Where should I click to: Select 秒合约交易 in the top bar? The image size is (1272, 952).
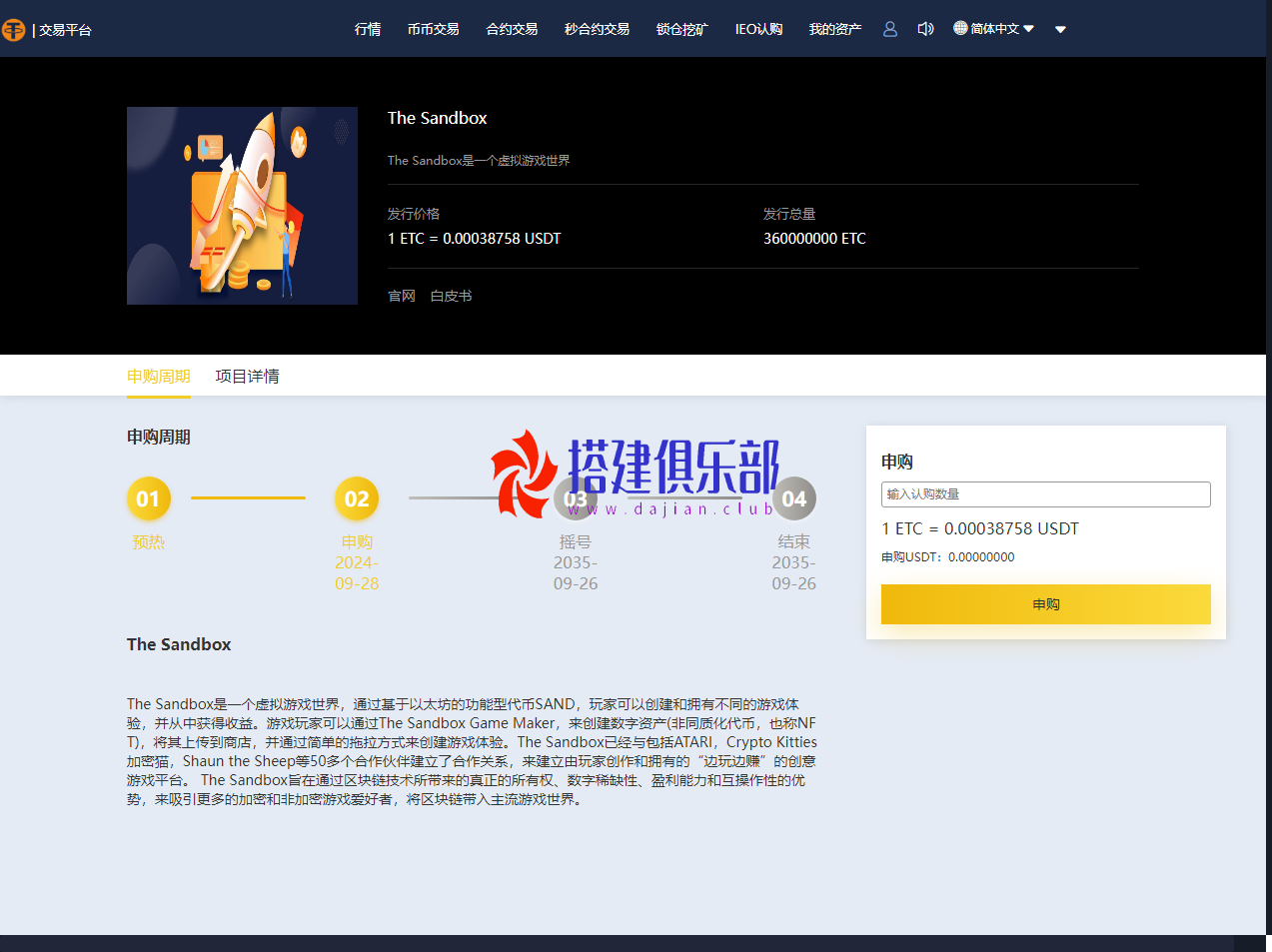[597, 29]
